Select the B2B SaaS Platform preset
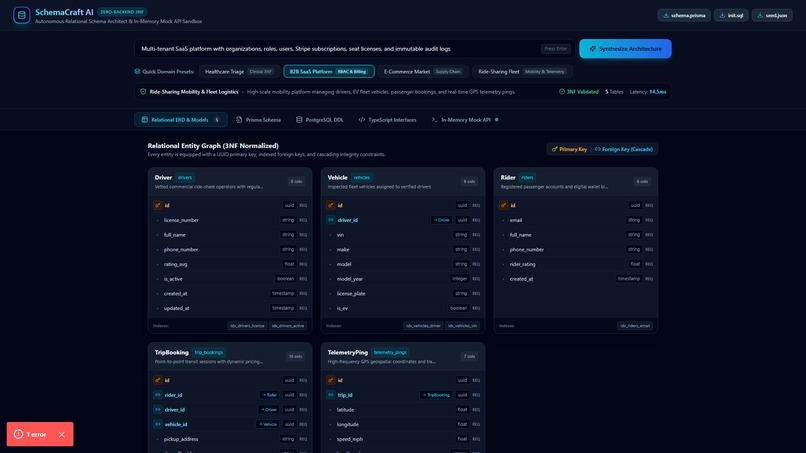Viewport: 806px width, 453px height. [328, 71]
